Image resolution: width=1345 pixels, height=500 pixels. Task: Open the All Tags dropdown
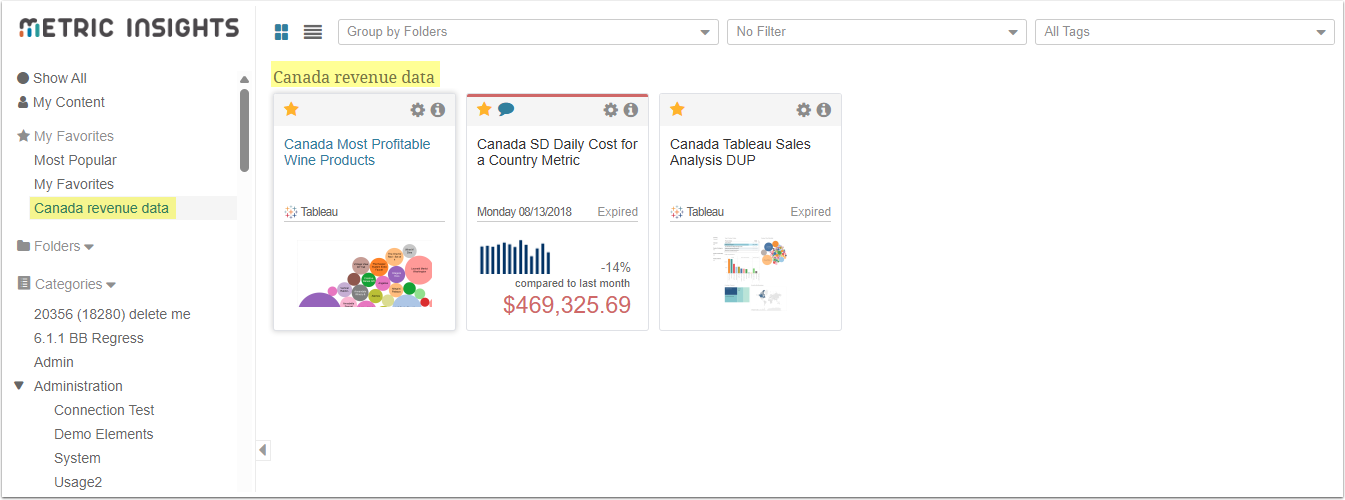[x=1184, y=32]
